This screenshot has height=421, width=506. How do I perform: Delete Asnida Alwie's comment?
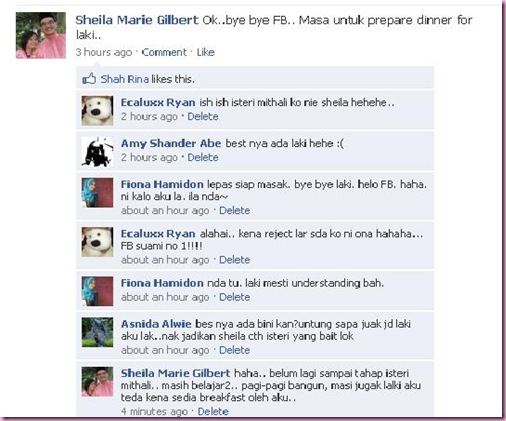(234, 350)
